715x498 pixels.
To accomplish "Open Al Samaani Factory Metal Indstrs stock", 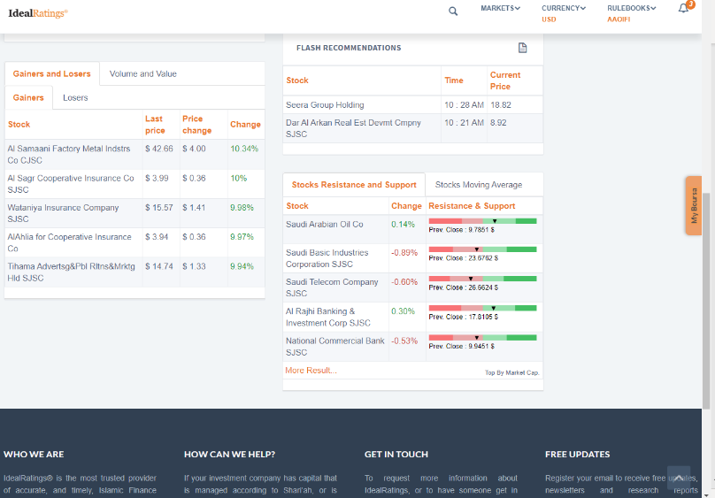I will [69, 155].
